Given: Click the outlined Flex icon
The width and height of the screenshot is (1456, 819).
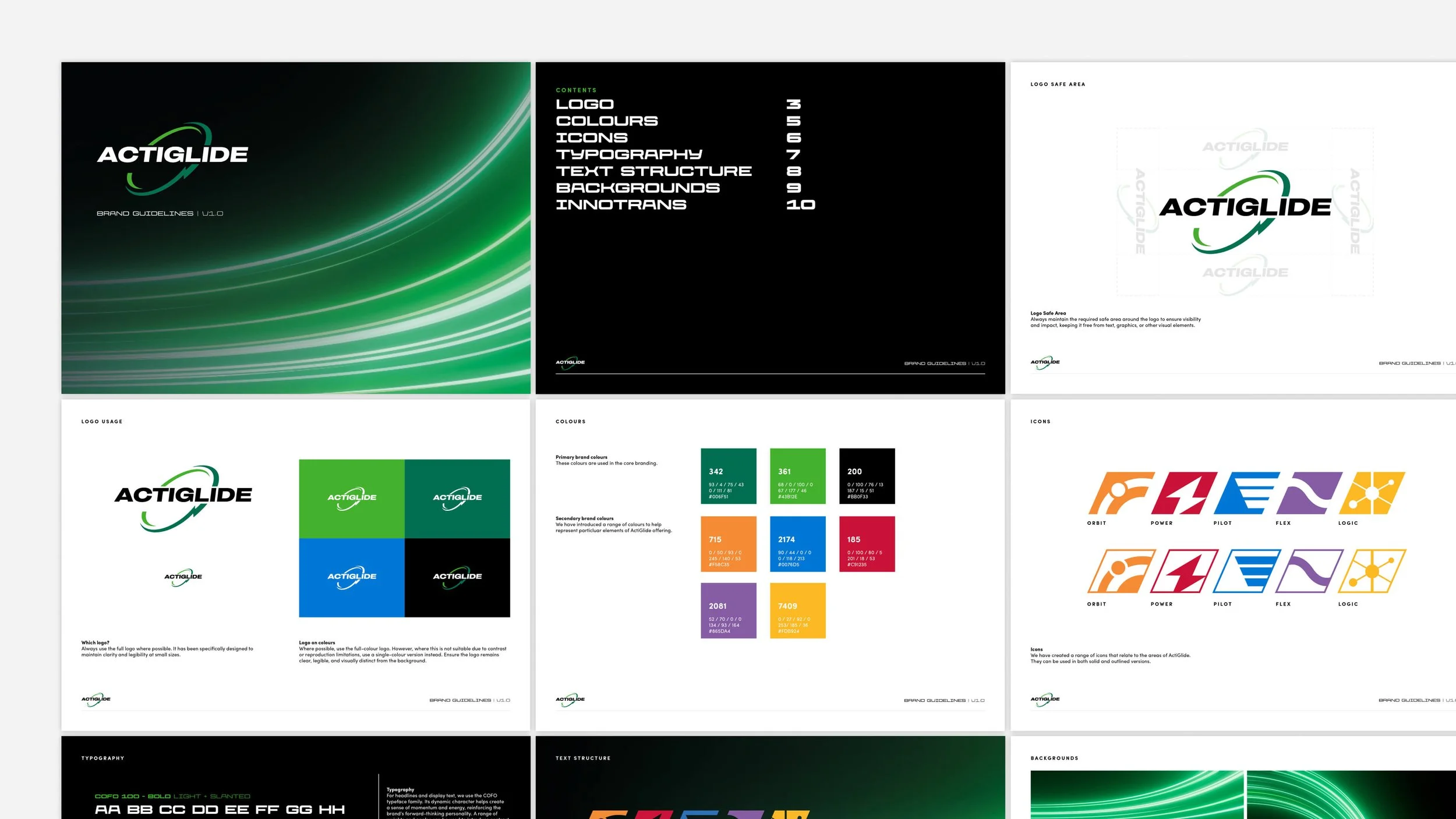Looking at the screenshot, I should coord(1310,571).
